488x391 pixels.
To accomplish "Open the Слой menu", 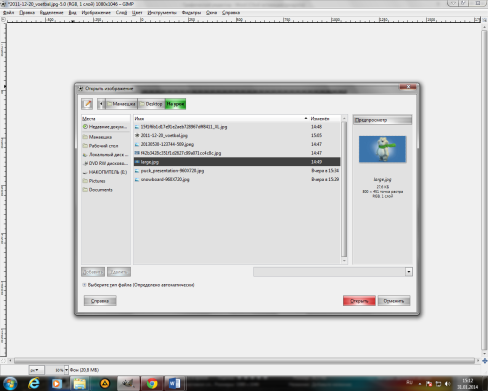I will tap(121, 13).
